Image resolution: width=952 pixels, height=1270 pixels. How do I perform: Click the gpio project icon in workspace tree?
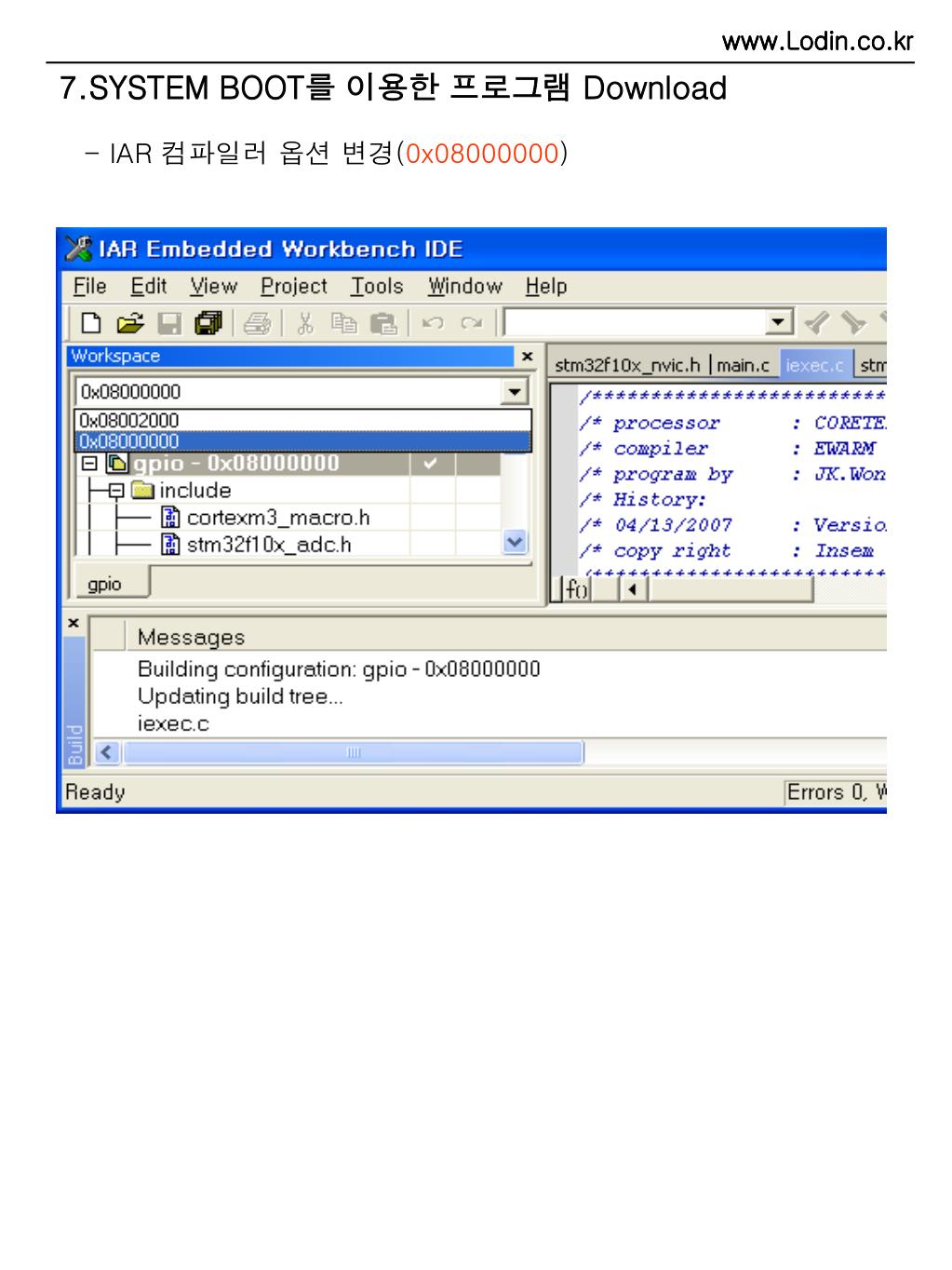click(118, 463)
